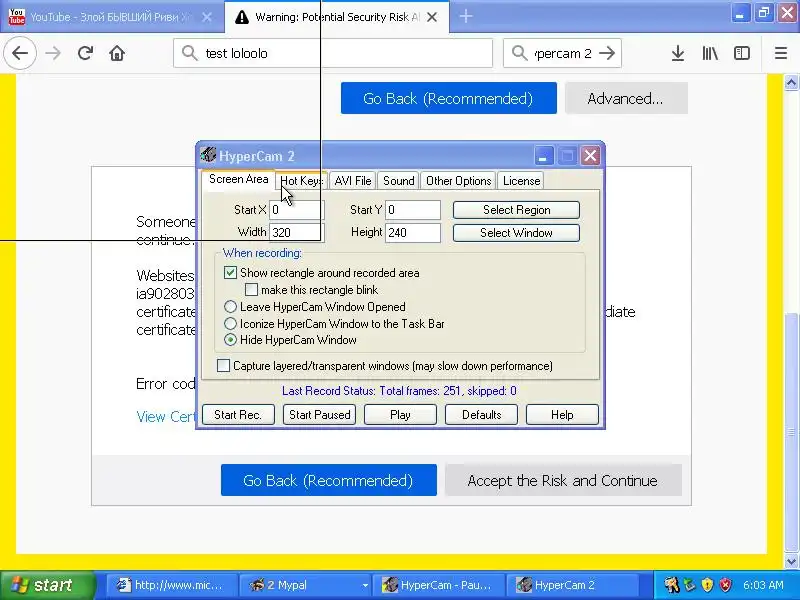Click the page scrollbar up arrow
Viewport: 800px width, 600px height.
791,83
